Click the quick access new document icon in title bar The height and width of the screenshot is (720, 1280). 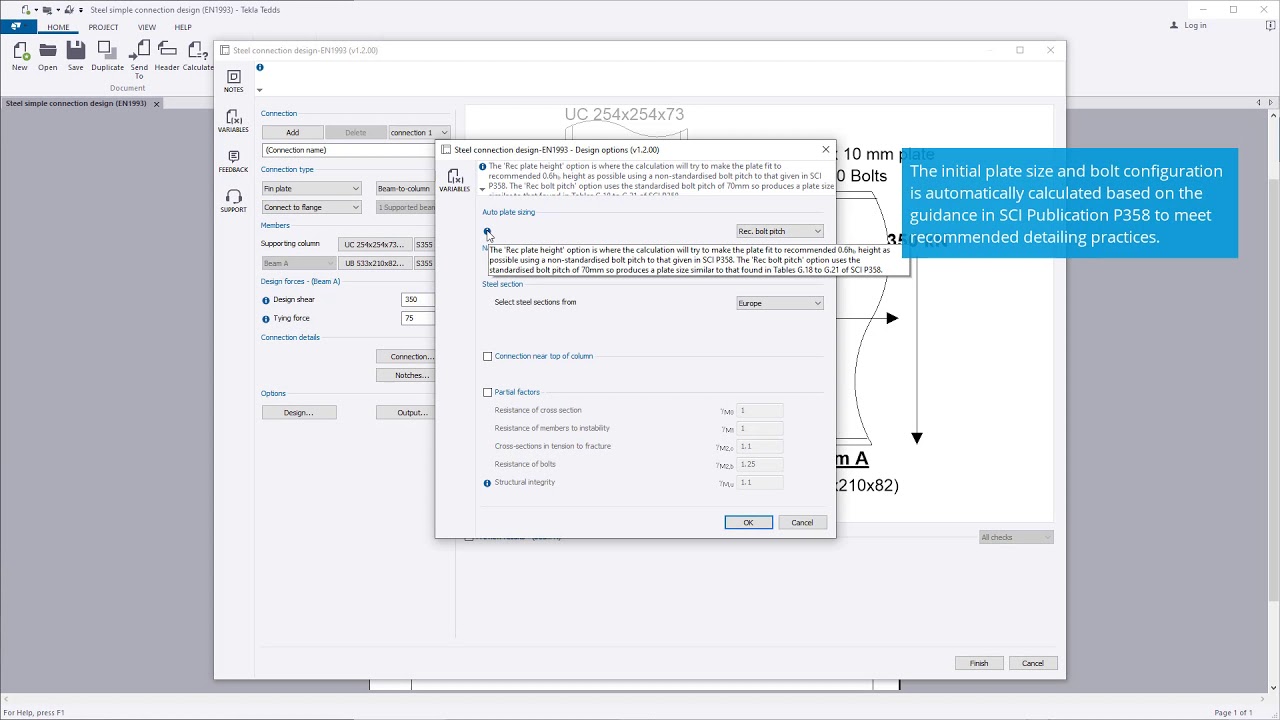pyautogui.click(x=27, y=10)
